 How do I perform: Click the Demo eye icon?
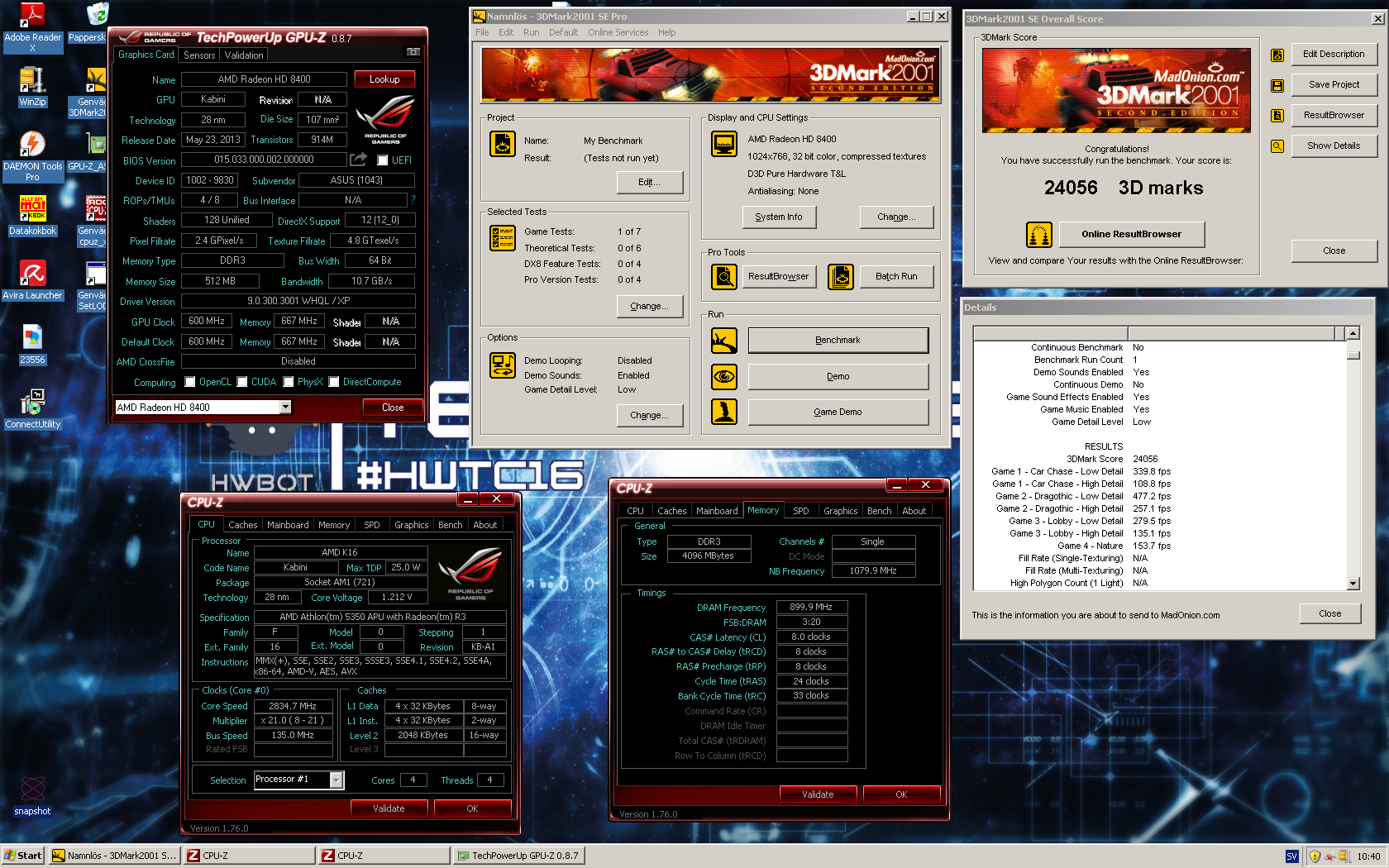point(724,376)
